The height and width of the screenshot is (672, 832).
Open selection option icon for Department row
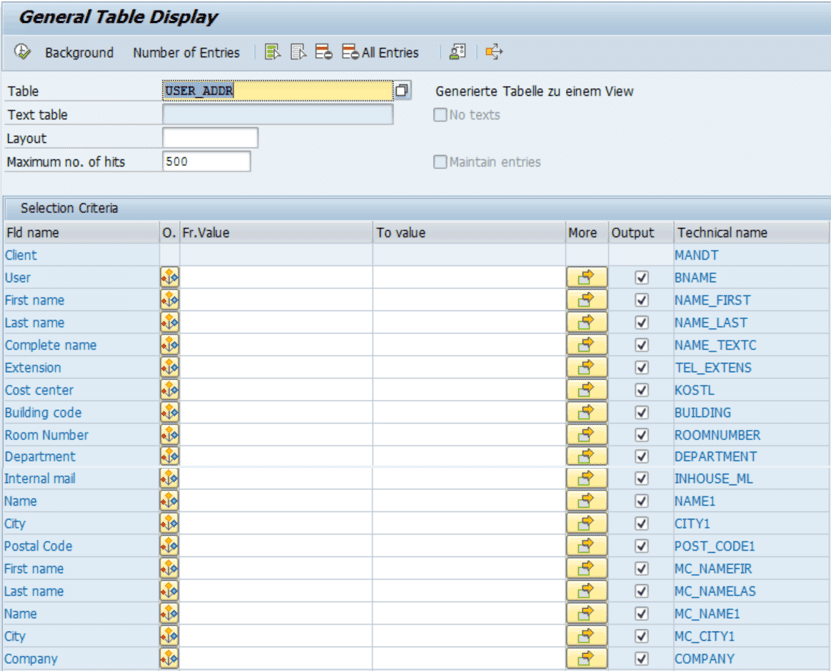coord(169,457)
